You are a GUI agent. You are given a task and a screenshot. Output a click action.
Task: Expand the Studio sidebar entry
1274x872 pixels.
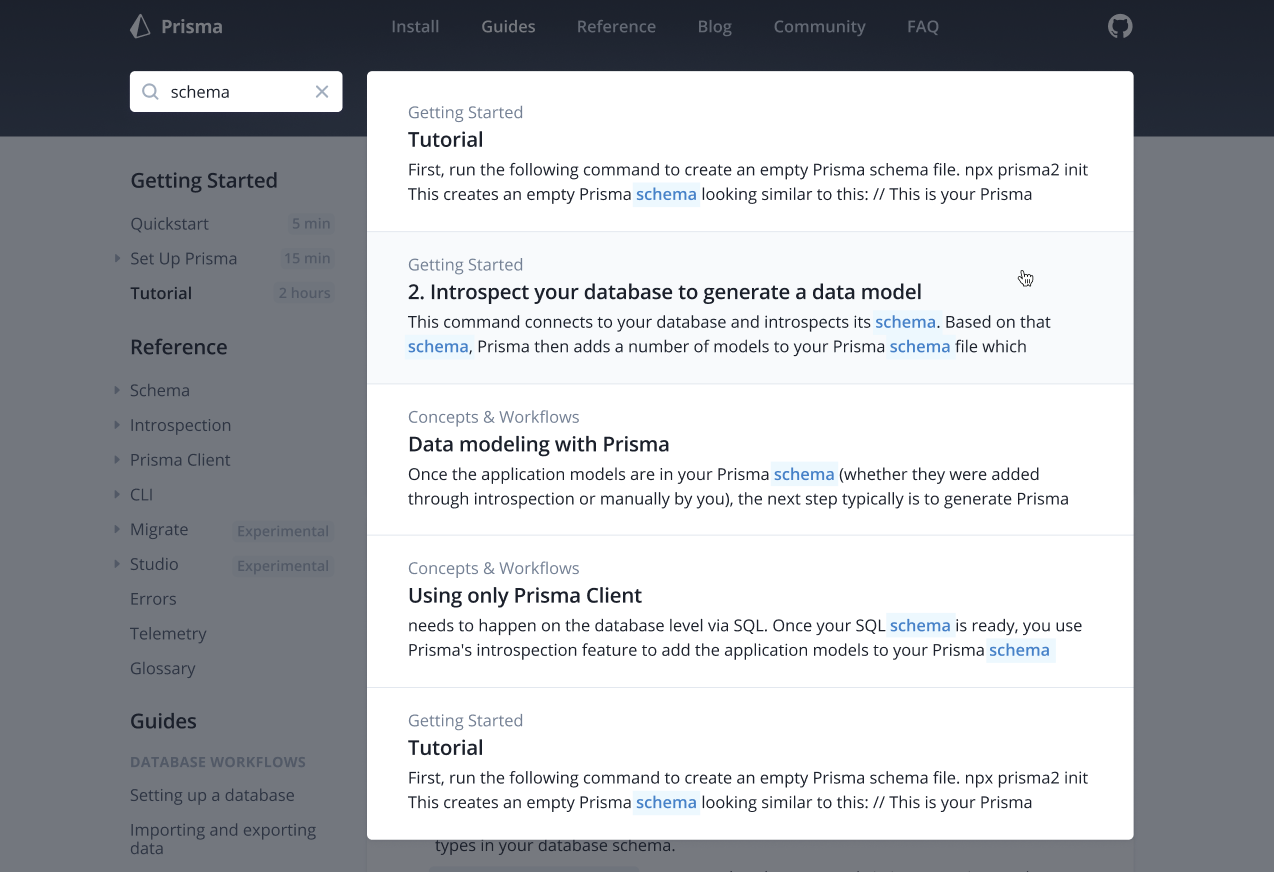click(x=117, y=564)
